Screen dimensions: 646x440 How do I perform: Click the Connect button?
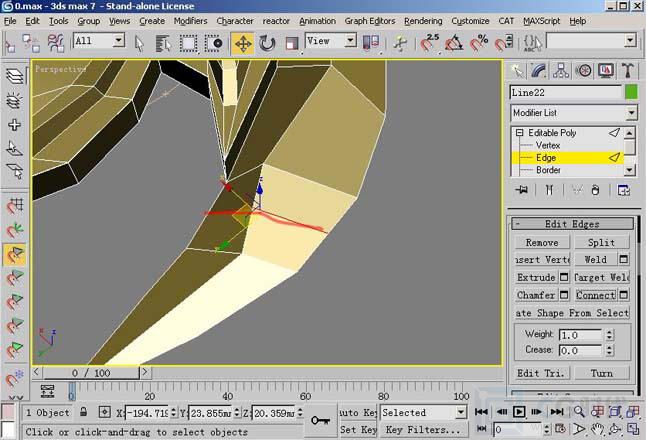(x=596, y=295)
